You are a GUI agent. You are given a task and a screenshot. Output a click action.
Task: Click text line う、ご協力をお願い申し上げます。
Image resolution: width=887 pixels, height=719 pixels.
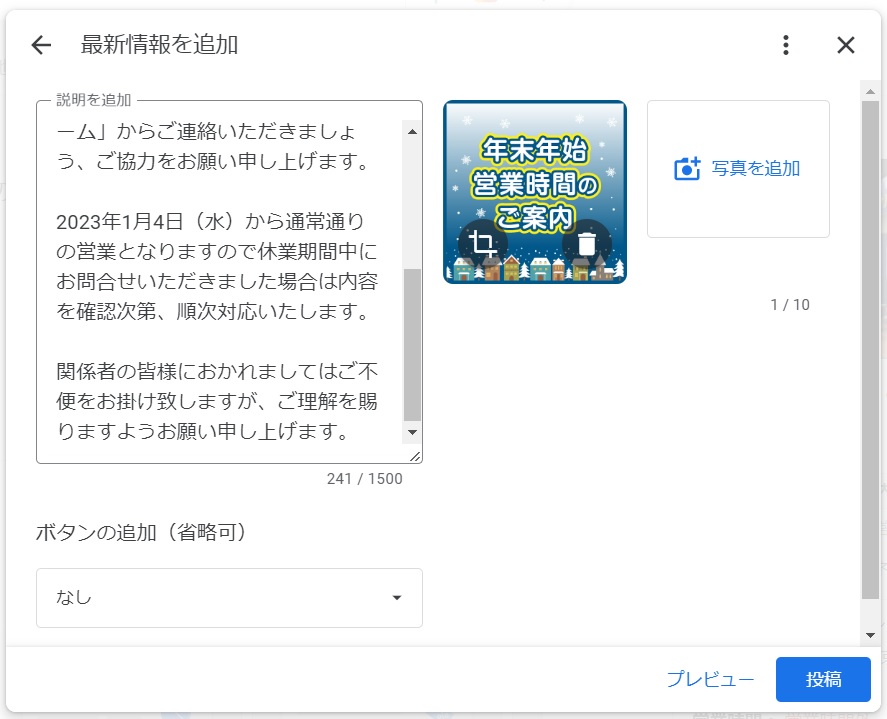pyautogui.click(x=213, y=161)
